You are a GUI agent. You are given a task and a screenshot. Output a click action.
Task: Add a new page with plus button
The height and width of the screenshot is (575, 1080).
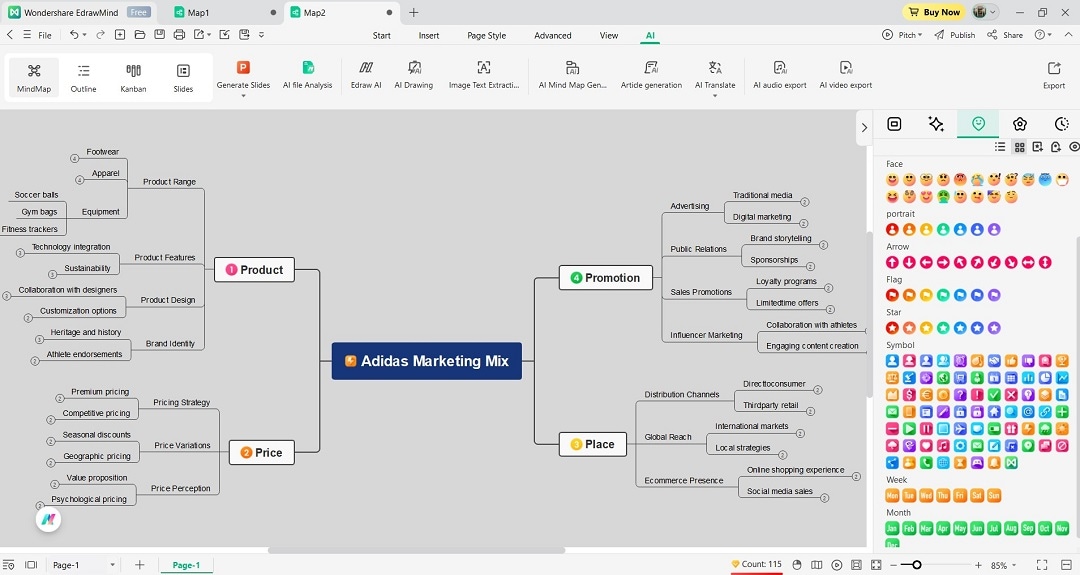(140, 565)
